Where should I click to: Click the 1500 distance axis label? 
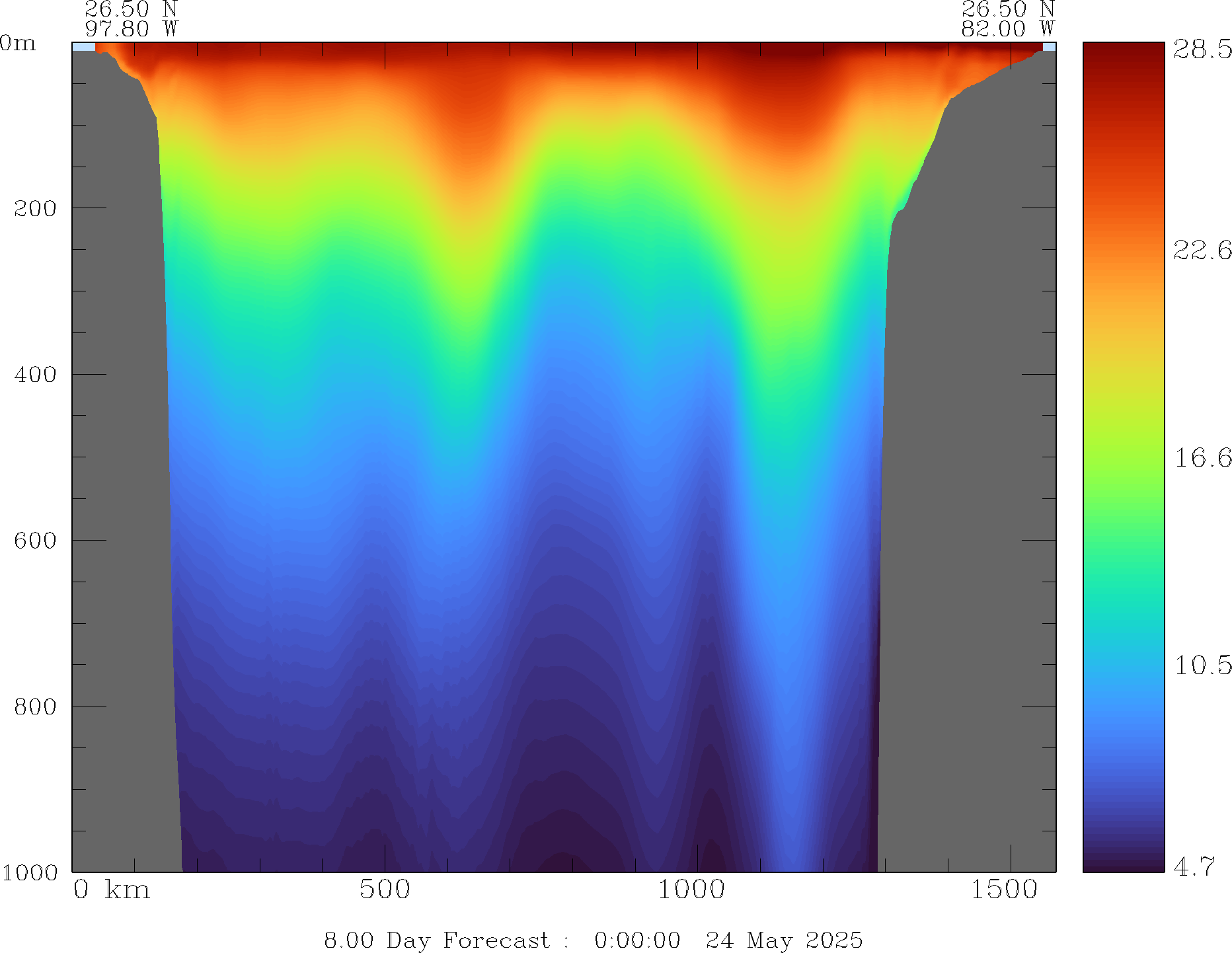click(x=1004, y=890)
